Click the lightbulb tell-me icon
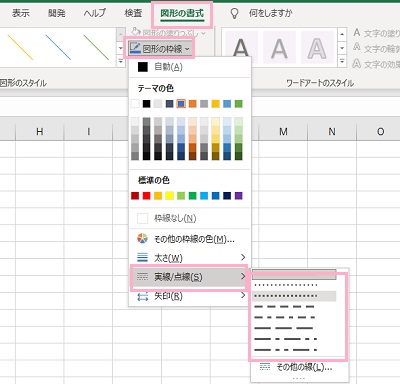Viewport: 400px width, 384px height. (235, 13)
